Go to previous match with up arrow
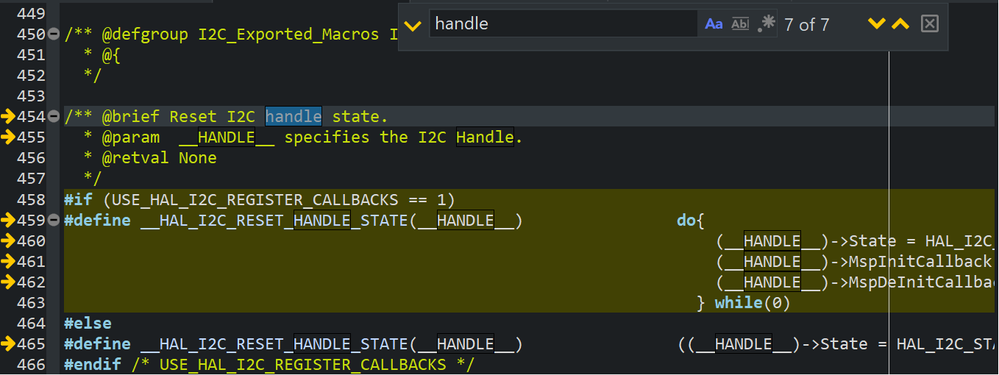Viewport: 999px width, 375px height. coord(900,24)
